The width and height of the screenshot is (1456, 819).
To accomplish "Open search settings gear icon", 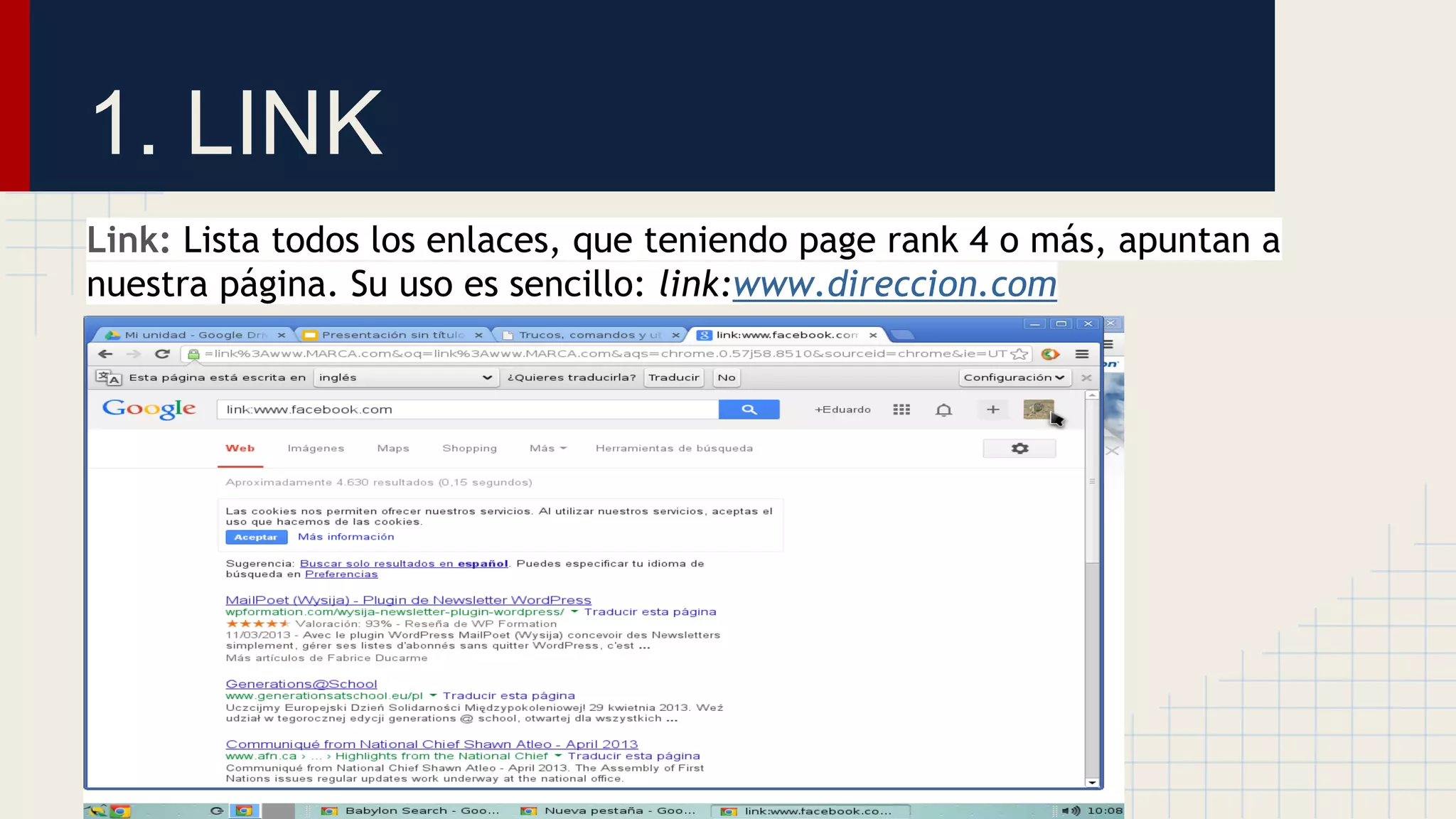I will (1019, 449).
